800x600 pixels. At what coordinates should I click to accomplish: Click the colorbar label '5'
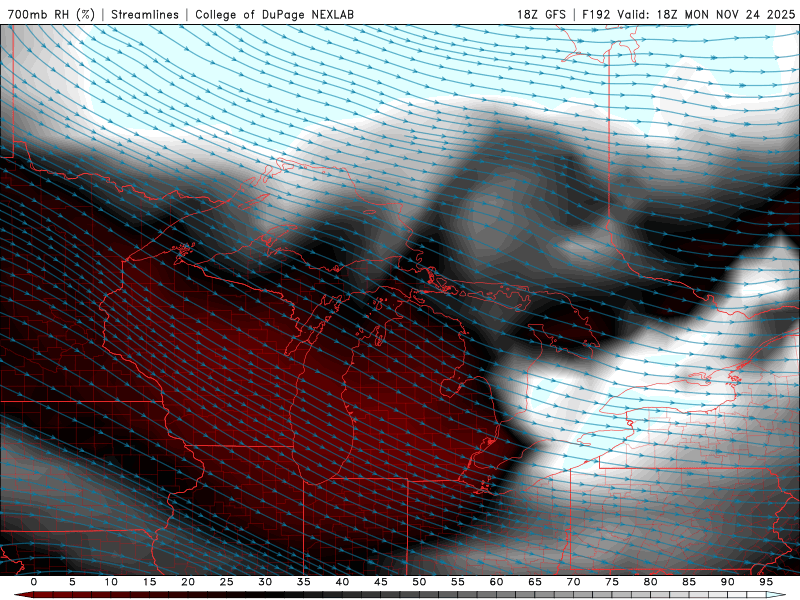tap(72, 582)
